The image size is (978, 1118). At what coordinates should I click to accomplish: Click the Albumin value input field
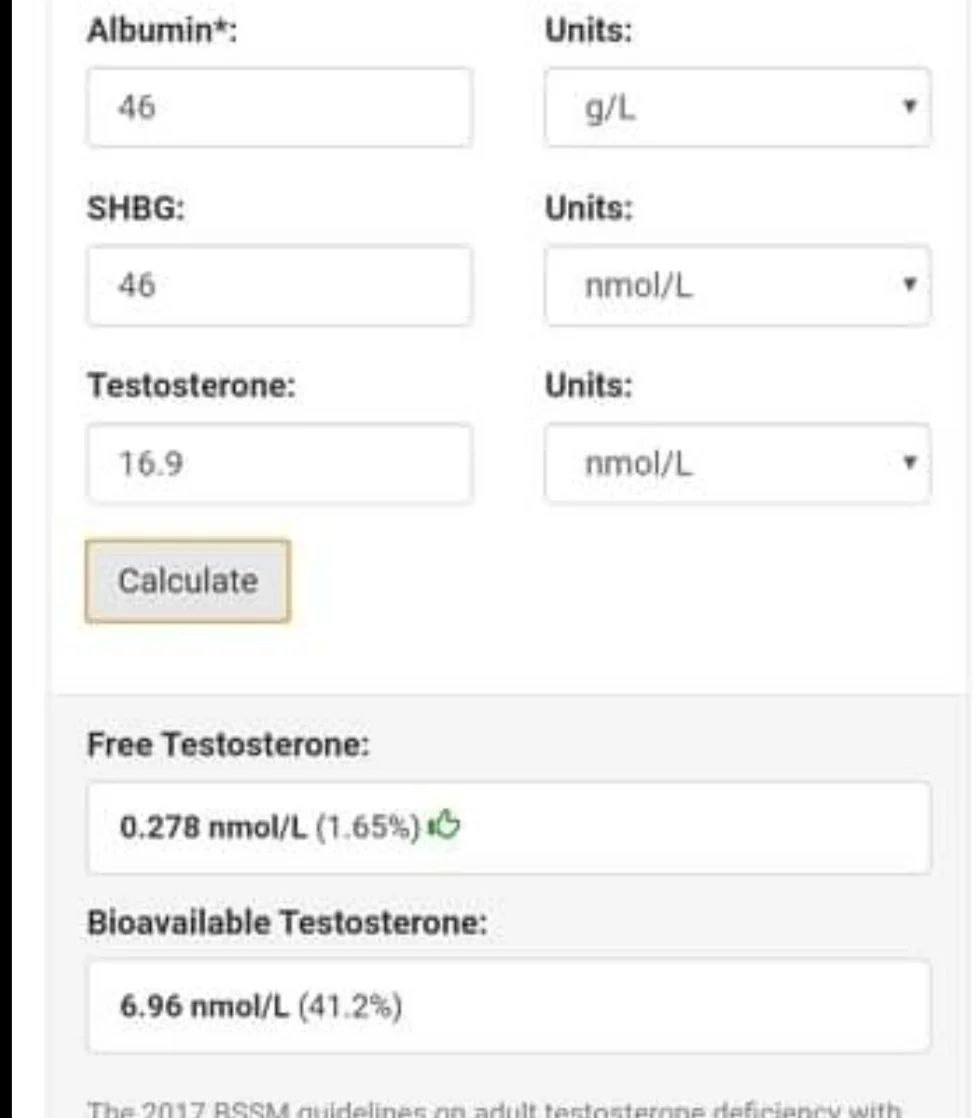pos(279,108)
